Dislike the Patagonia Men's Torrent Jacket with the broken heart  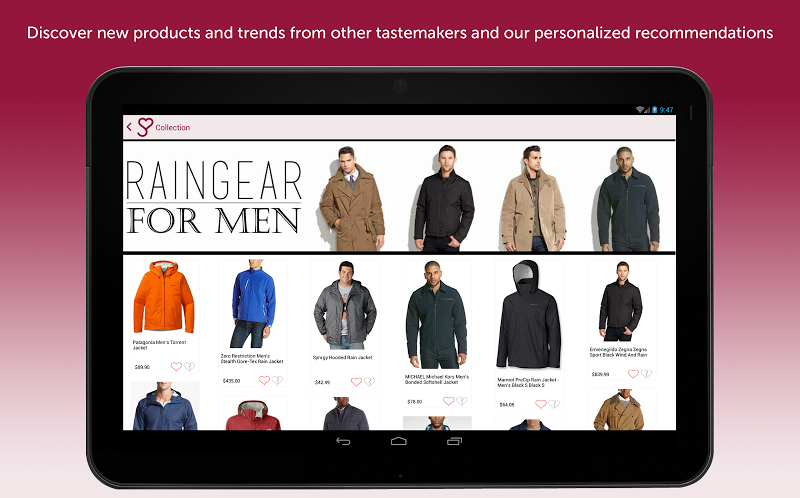pos(189,366)
